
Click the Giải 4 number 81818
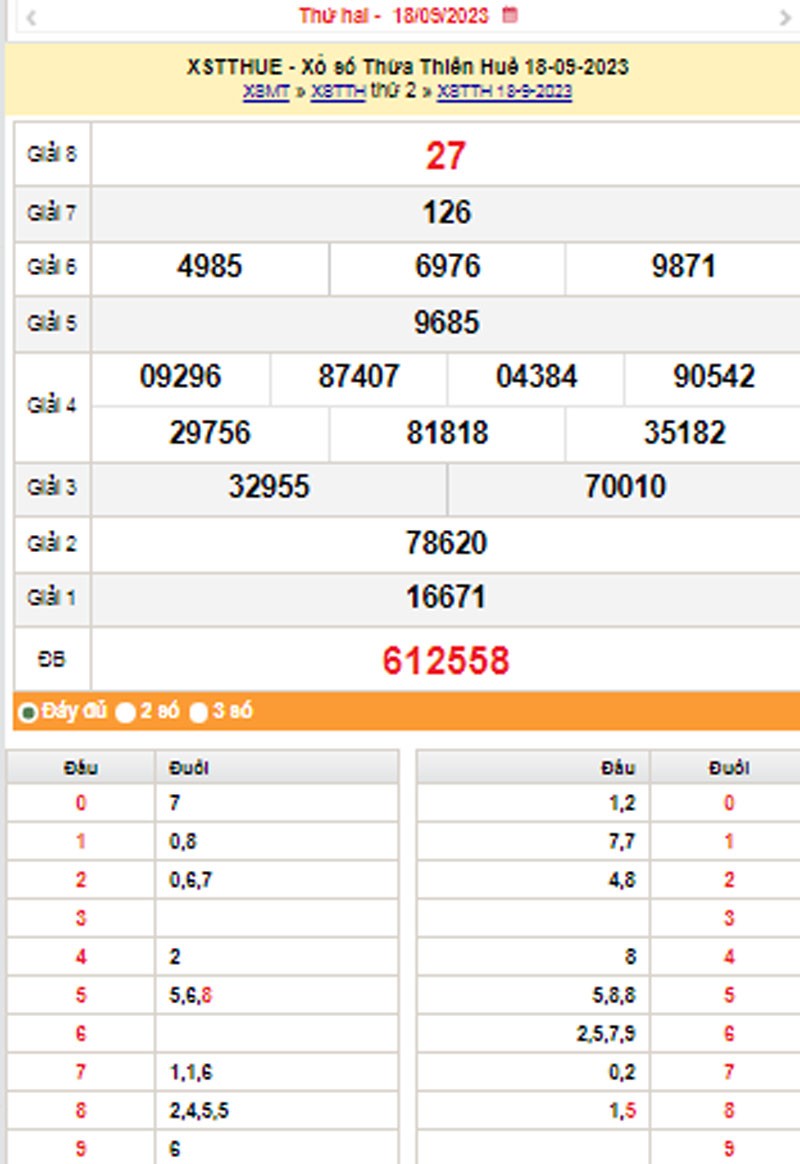447,433
